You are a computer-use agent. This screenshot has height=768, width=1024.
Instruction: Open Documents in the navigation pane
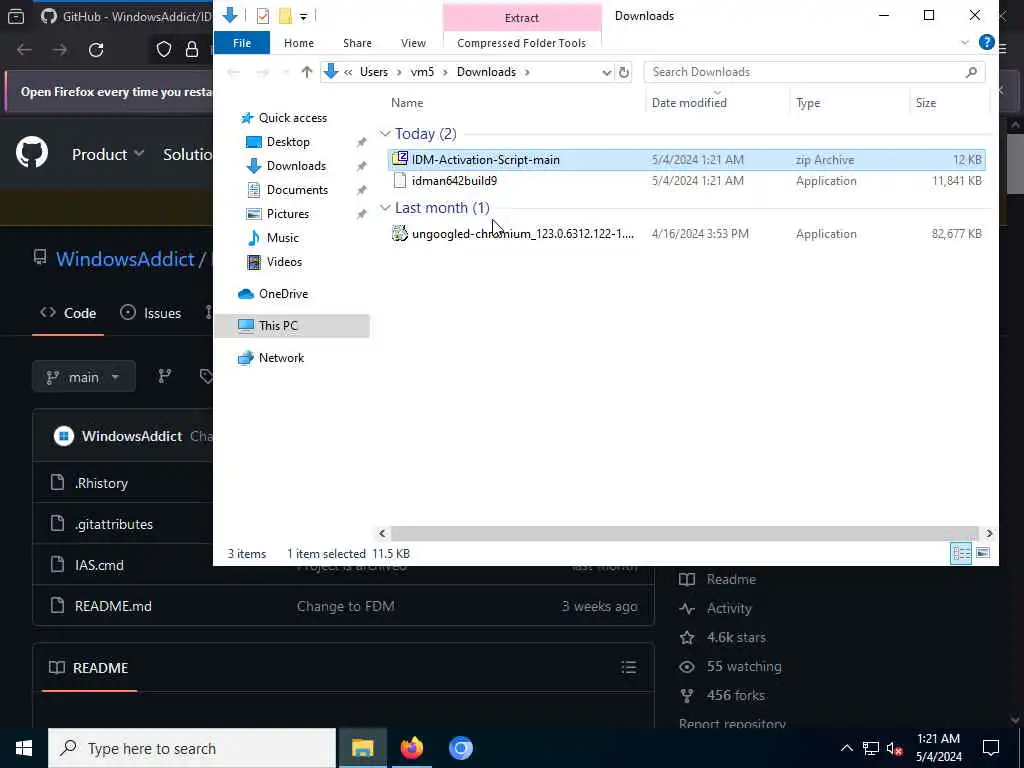(x=297, y=190)
